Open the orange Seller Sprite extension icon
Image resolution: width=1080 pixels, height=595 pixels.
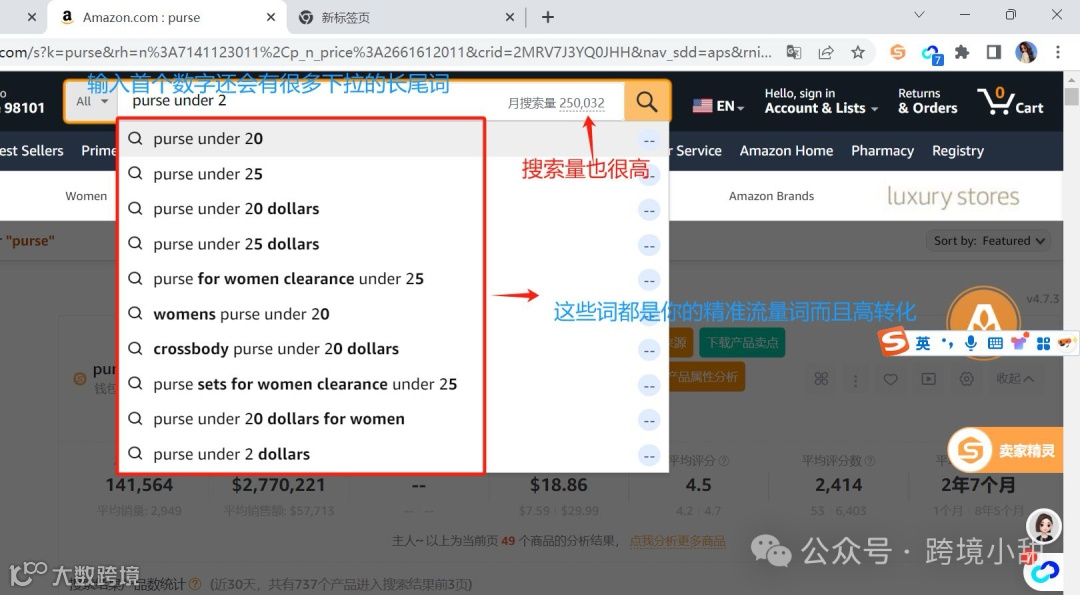(897, 52)
